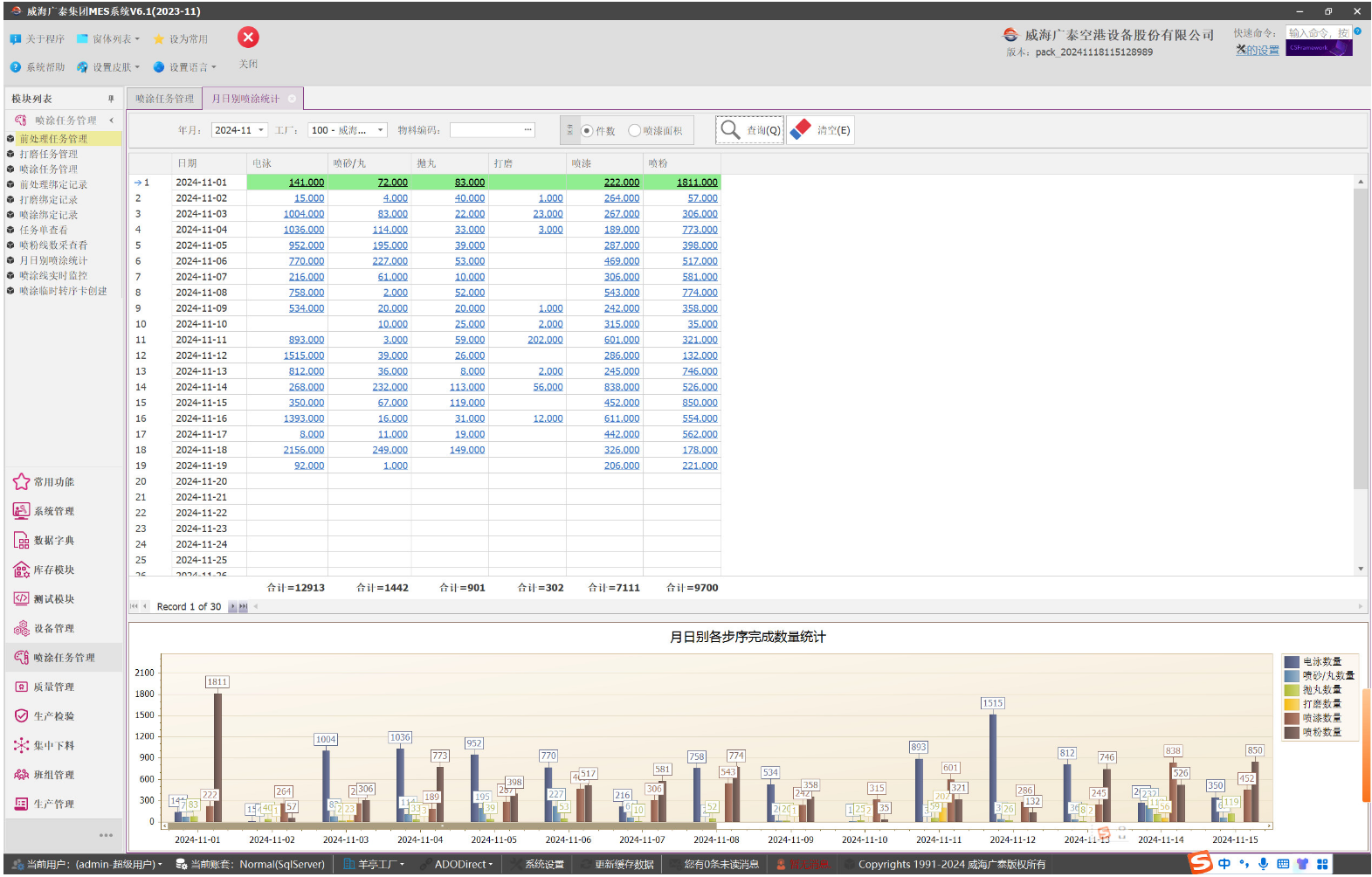The image size is (1372, 877).
Task: Open 系统帮助 help
Action: coord(38,67)
